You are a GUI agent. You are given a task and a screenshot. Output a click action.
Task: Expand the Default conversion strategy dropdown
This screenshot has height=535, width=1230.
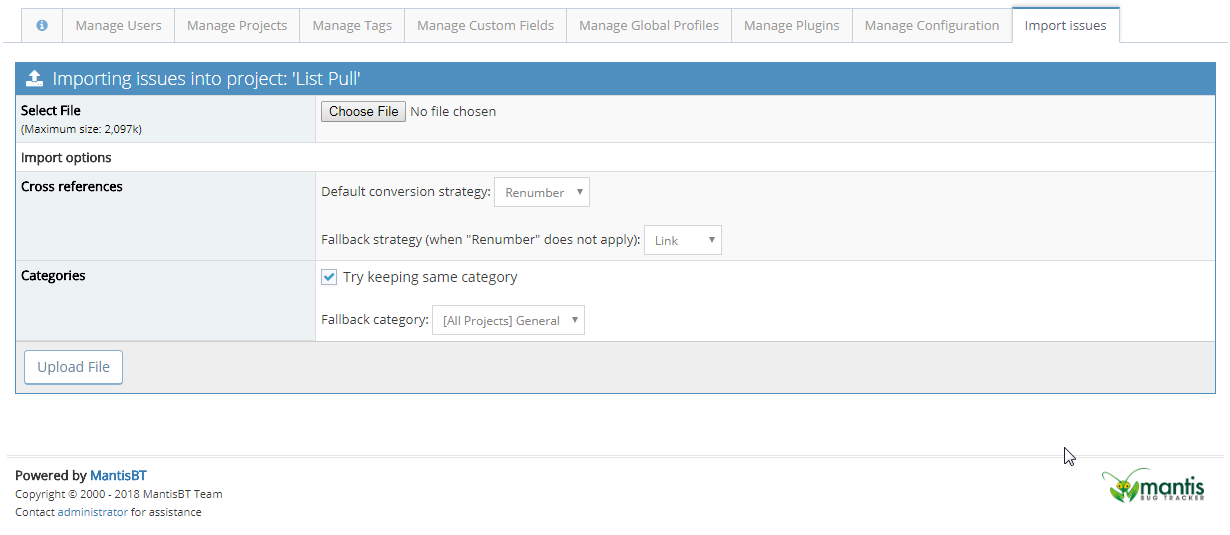point(541,192)
